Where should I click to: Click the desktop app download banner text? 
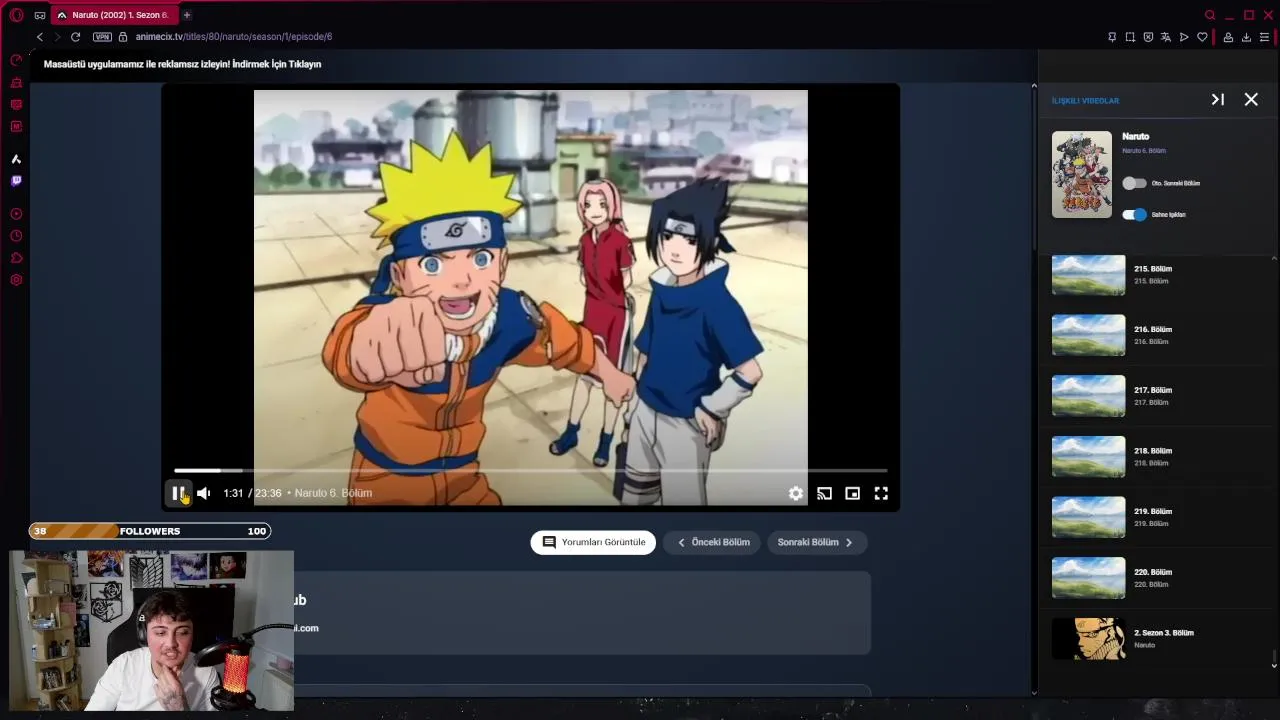pyautogui.click(x=182, y=64)
